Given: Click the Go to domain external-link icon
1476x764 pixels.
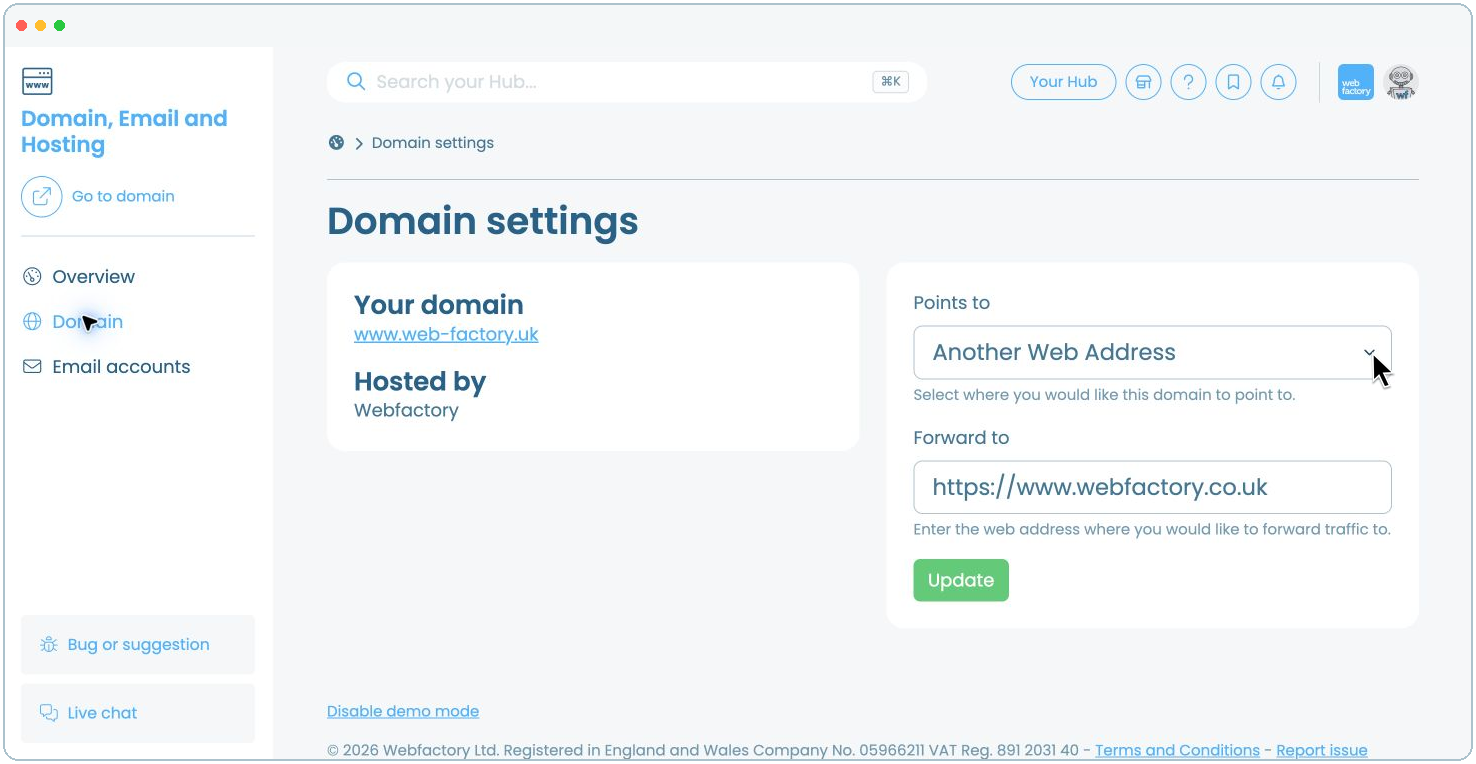Looking at the screenshot, I should click(x=41, y=196).
